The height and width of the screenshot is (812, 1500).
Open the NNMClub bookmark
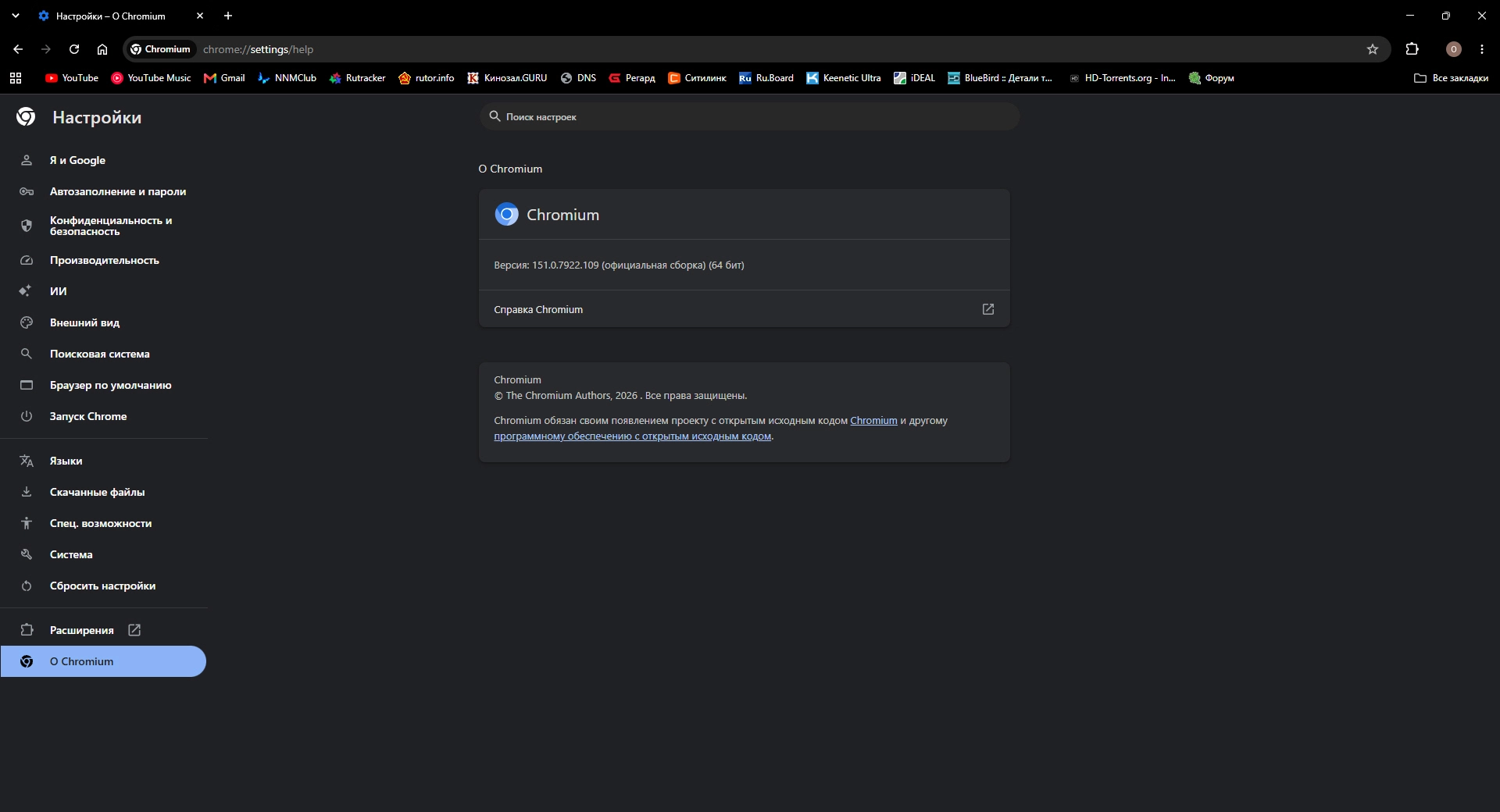coord(287,78)
